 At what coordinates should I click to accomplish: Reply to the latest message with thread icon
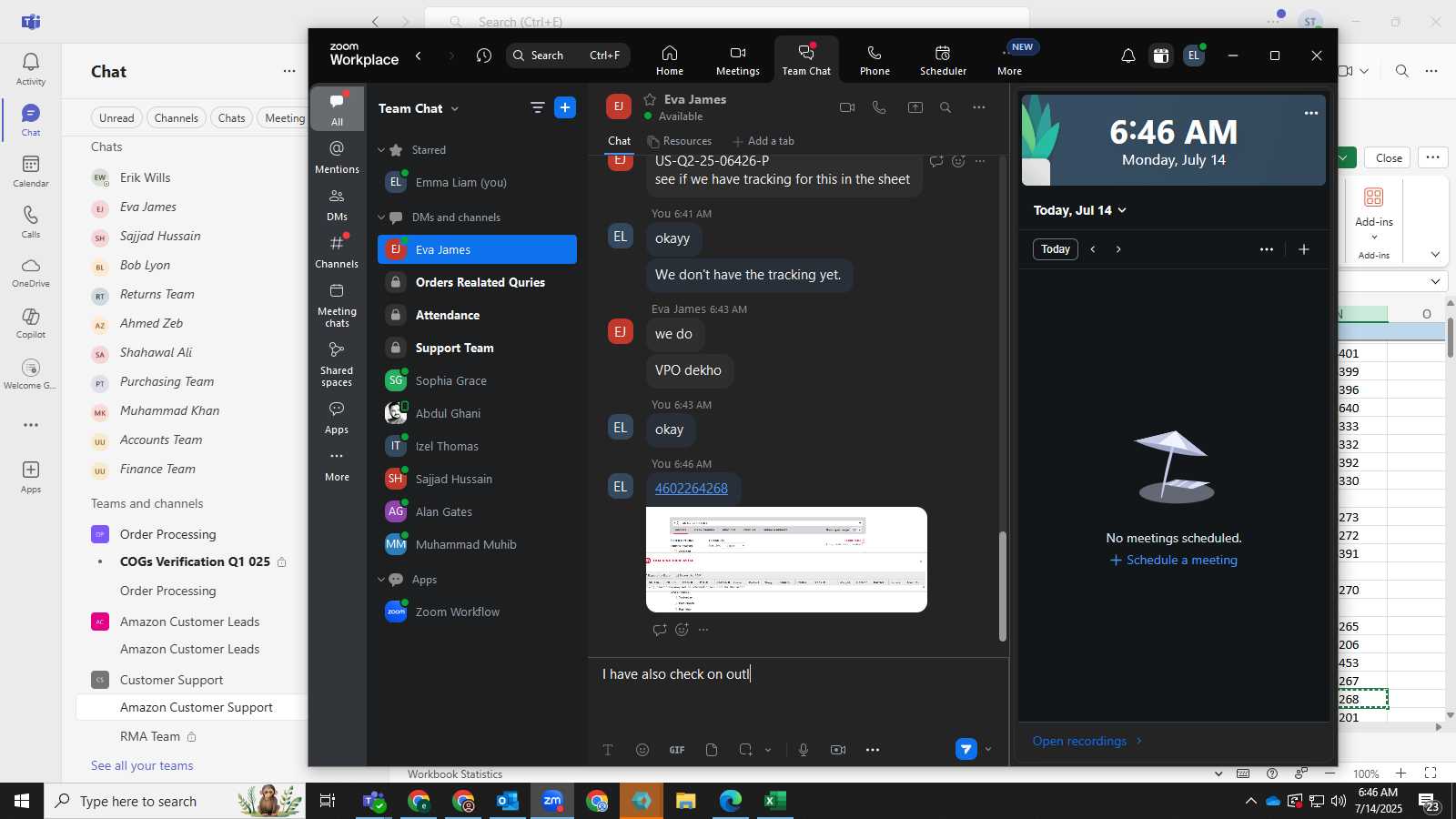tap(660, 630)
